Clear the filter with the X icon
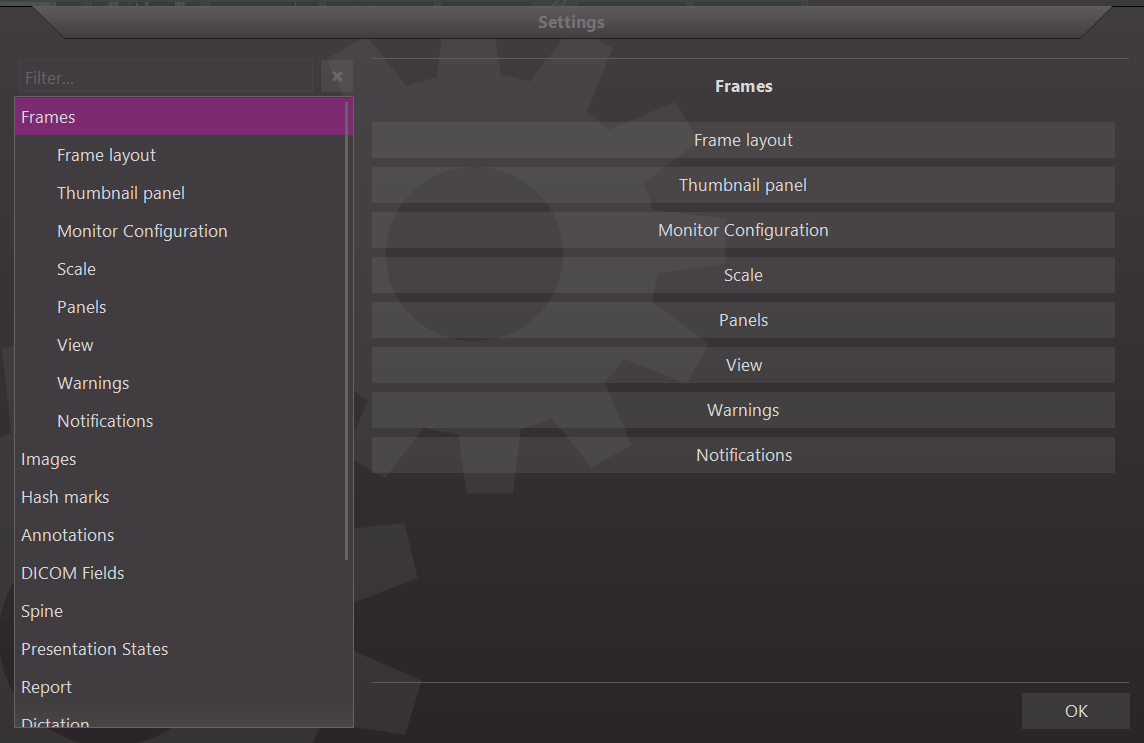Image resolution: width=1144 pixels, height=743 pixels. [337, 77]
